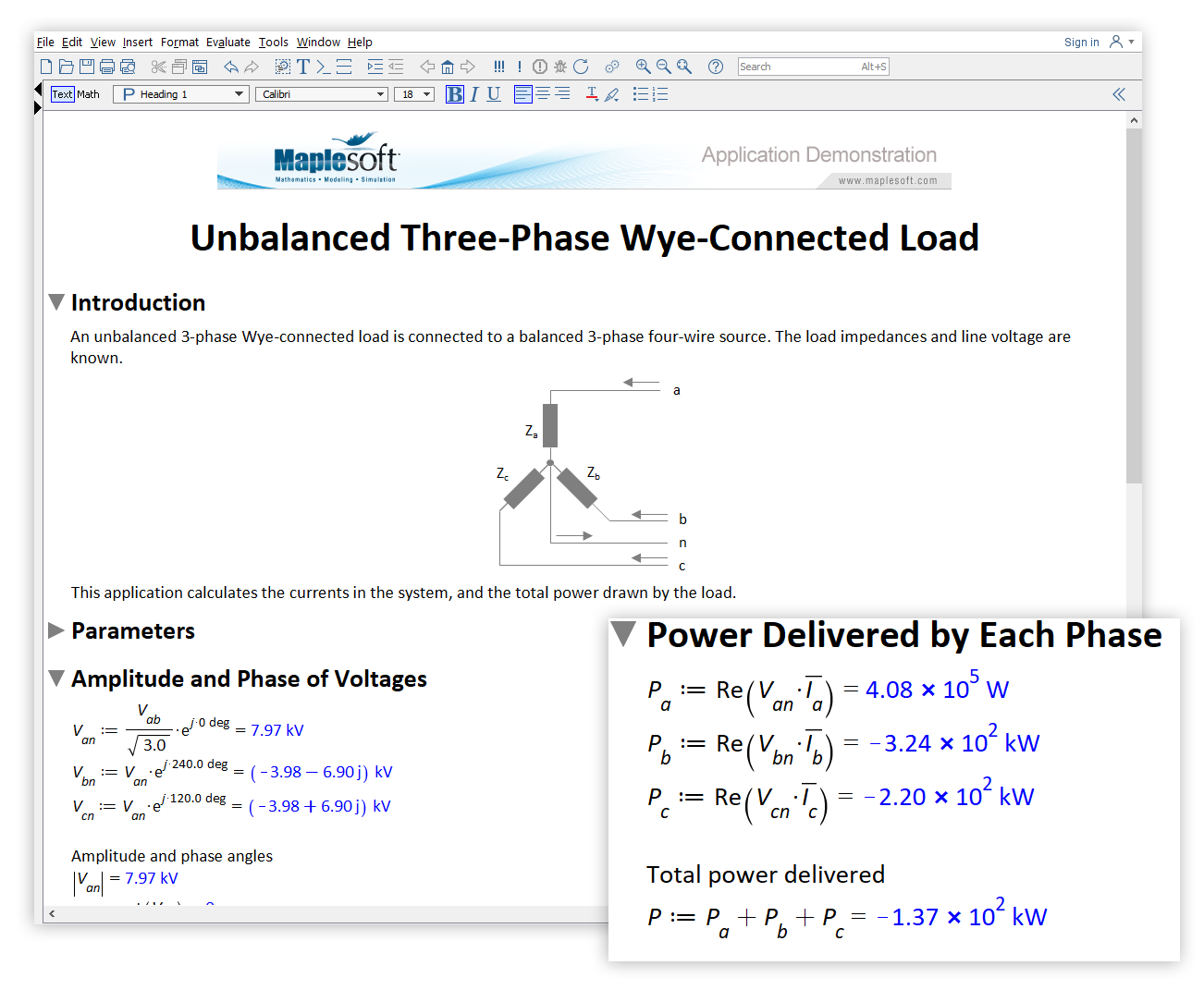Click the Undo arrow icon
1204x990 pixels.
[x=231, y=67]
